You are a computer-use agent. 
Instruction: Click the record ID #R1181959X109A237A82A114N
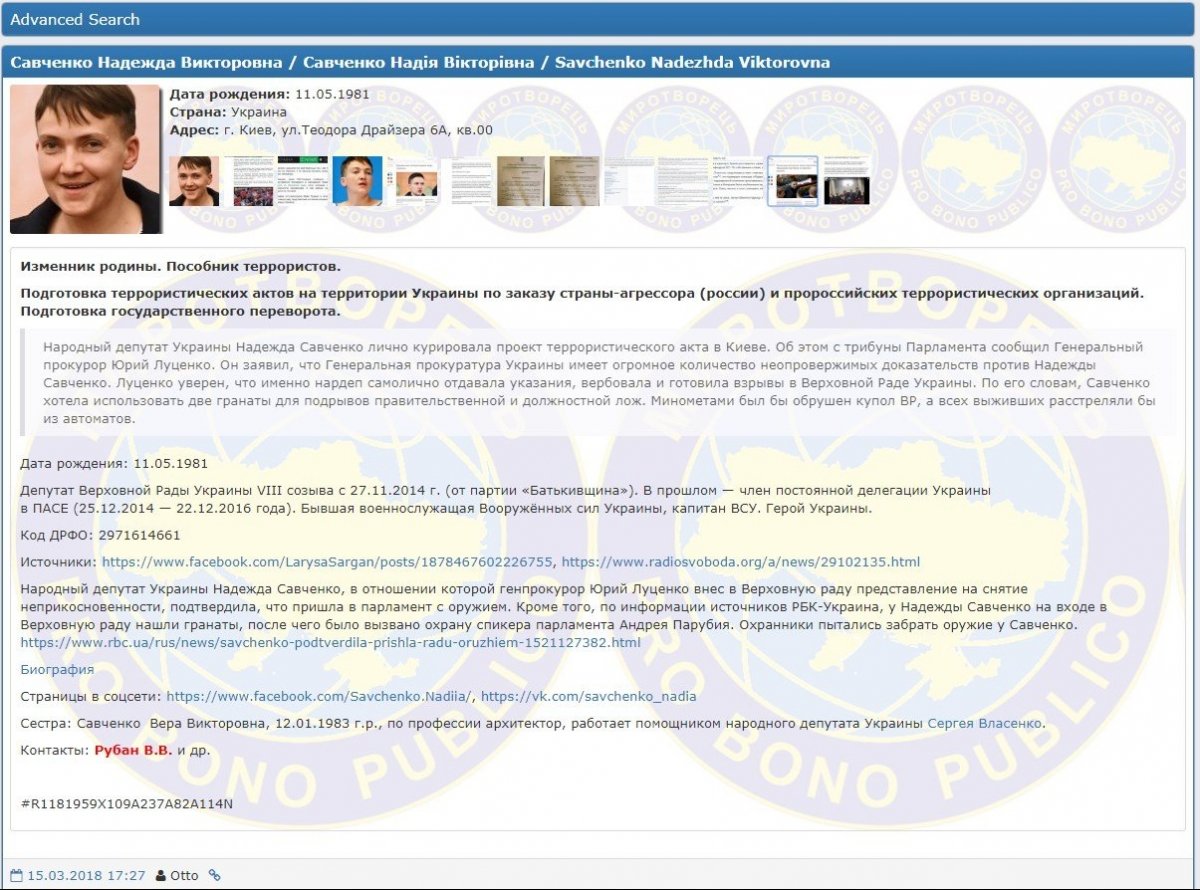[126, 804]
